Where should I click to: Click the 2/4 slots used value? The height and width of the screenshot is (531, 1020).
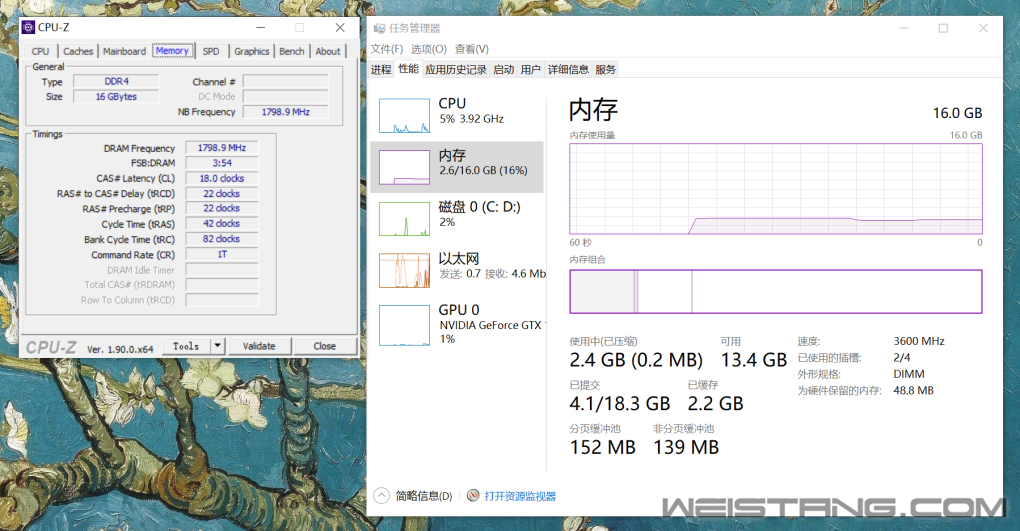click(902, 357)
